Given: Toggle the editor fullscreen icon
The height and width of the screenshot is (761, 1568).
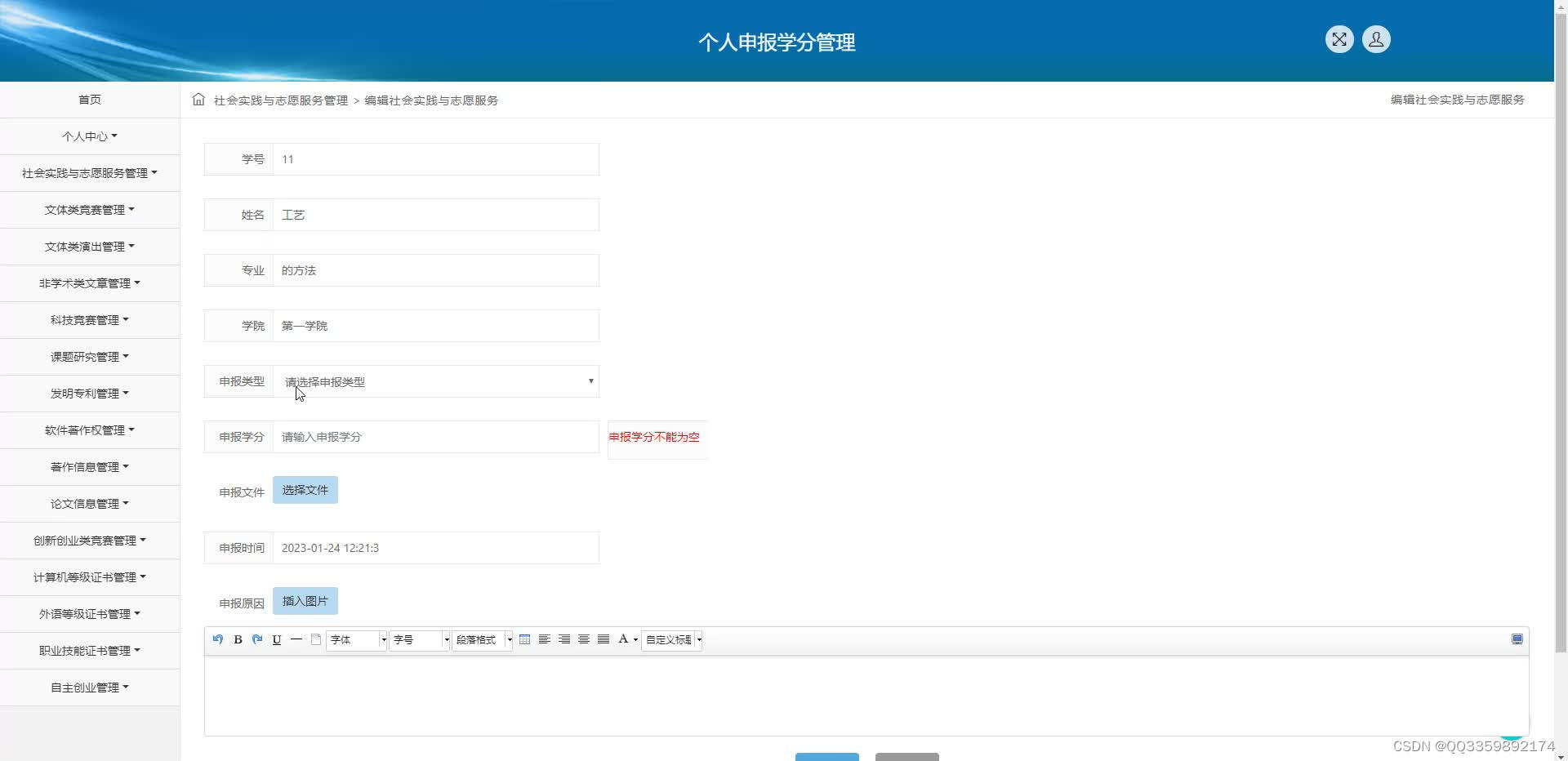Looking at the screenshot, I should pyautogui.click(x=1517, y=639).
